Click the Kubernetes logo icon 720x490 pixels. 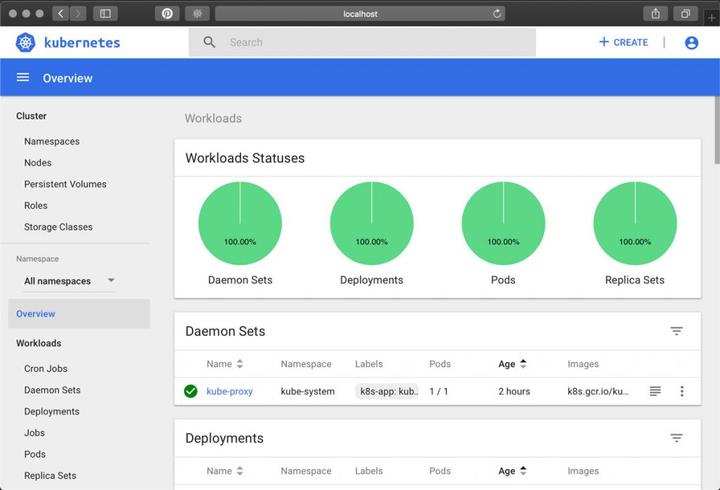click(x=25, y=42)
